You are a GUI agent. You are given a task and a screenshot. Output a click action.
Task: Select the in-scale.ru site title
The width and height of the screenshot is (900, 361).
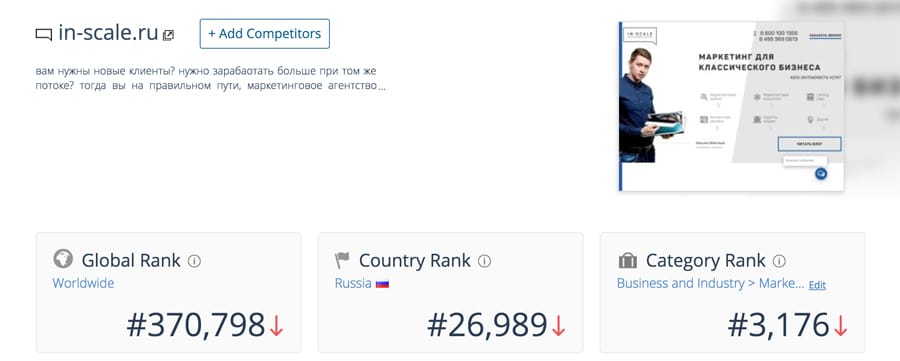click(108, 33)
